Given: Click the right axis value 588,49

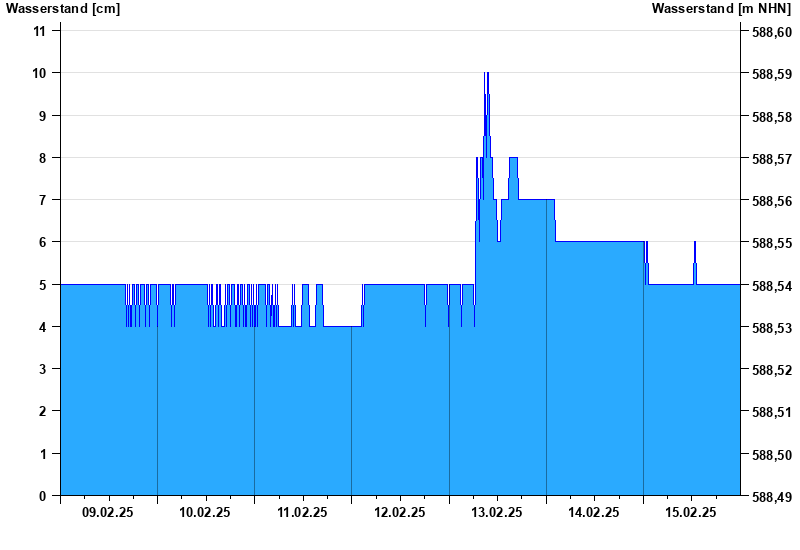Looking at the screenshot, I should [x=771, y=497].
